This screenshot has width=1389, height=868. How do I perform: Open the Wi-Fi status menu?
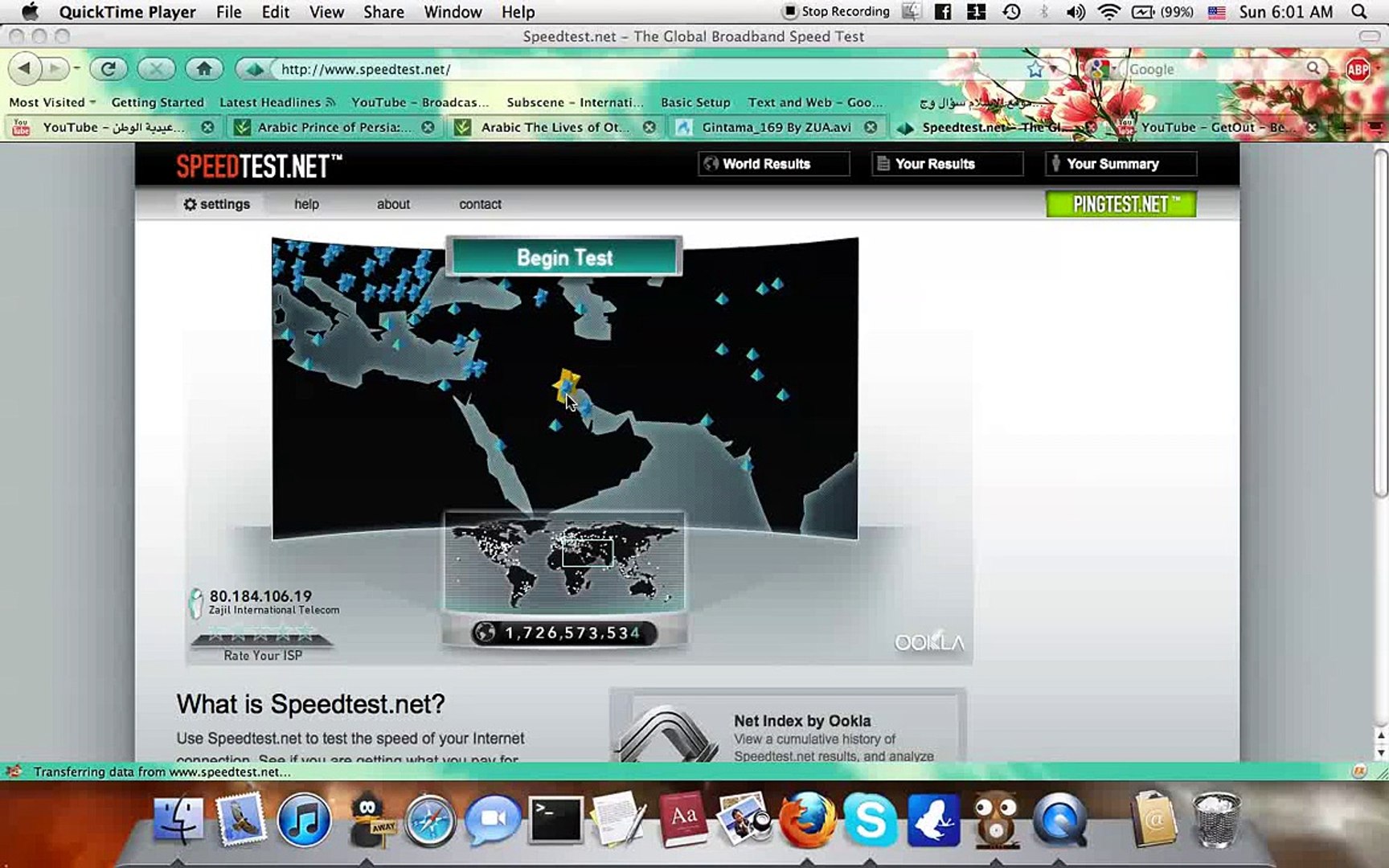pyautogui.click(x=1109, y=11)
